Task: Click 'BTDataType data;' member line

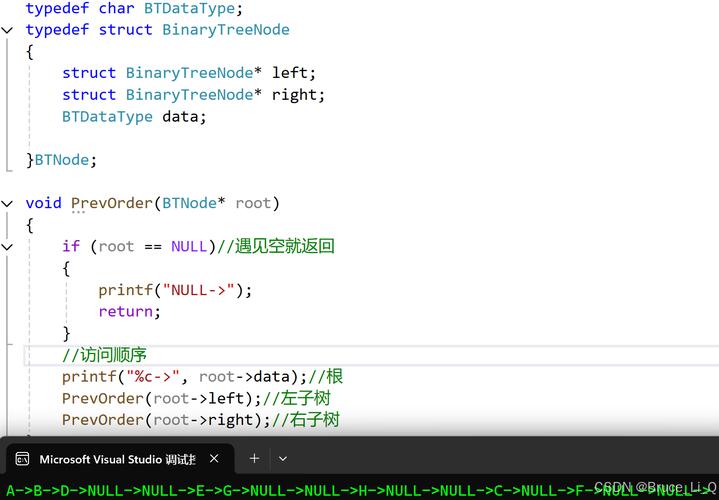Action: pyautogui.click(x=134, y=117)
